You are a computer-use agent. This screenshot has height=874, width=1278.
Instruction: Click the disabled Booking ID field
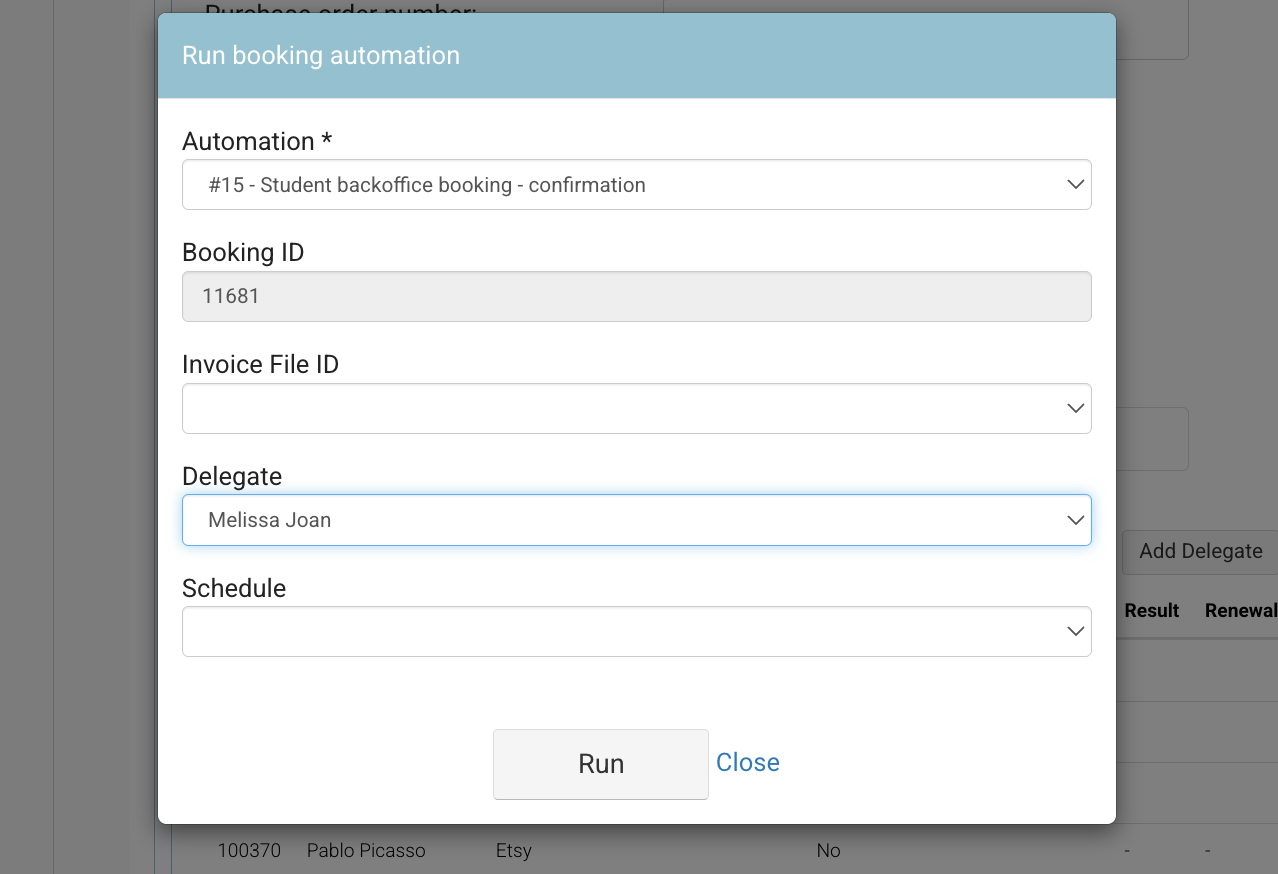point(636,297)
